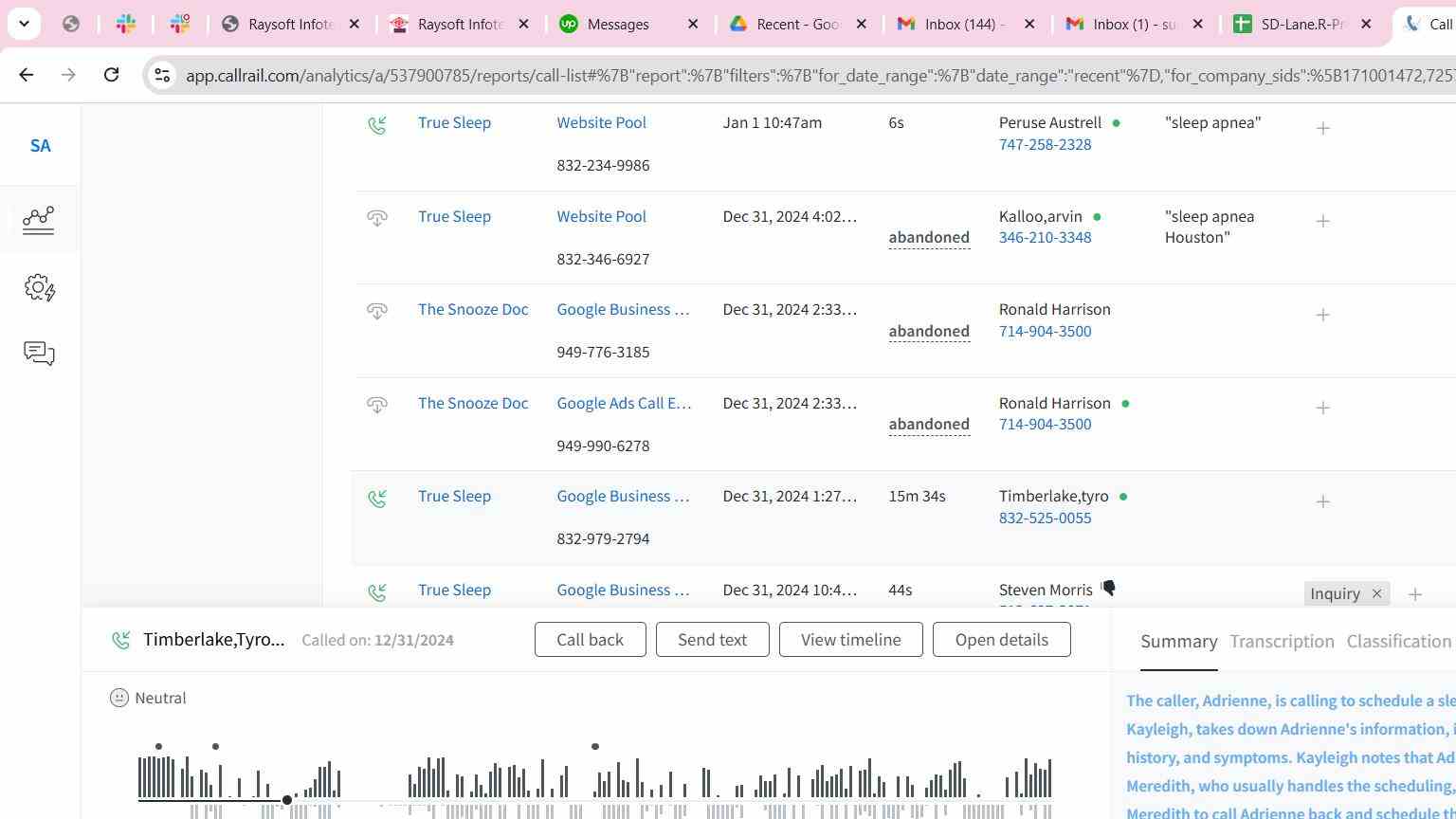This screenshot has width=1456, height=819.
Task: Open the settings gear-lightning sidebar icon
Action: pyautogui.click(x=40, y=288)
